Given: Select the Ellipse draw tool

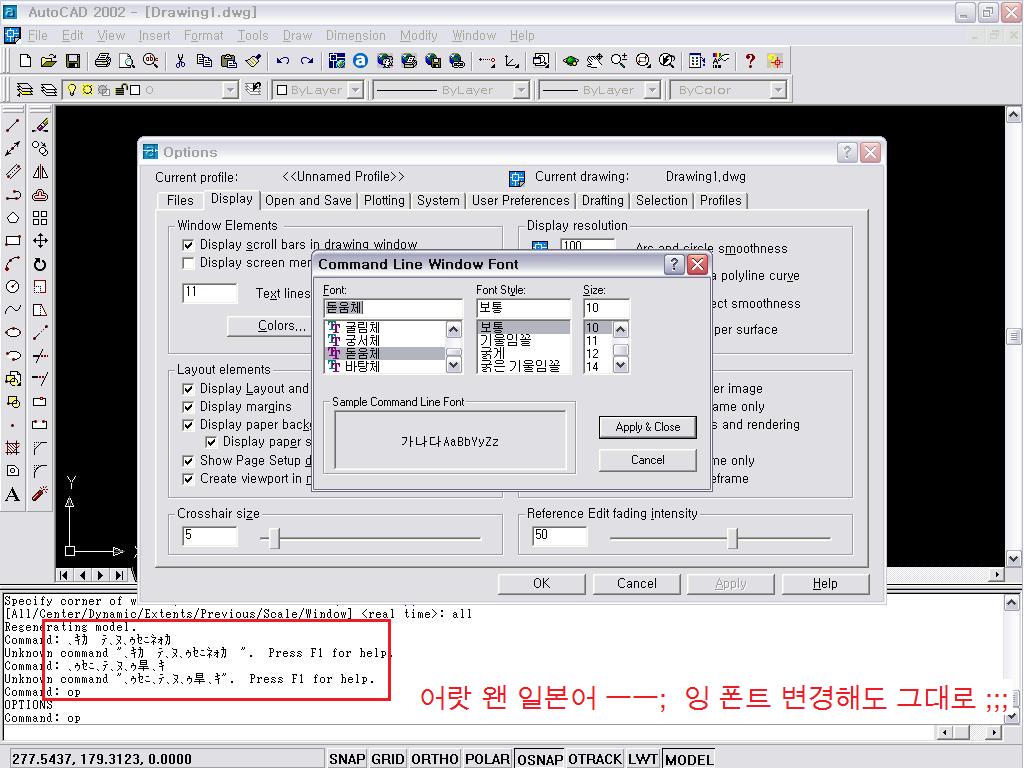Looking at the screenshot, I should coord(12,332).
